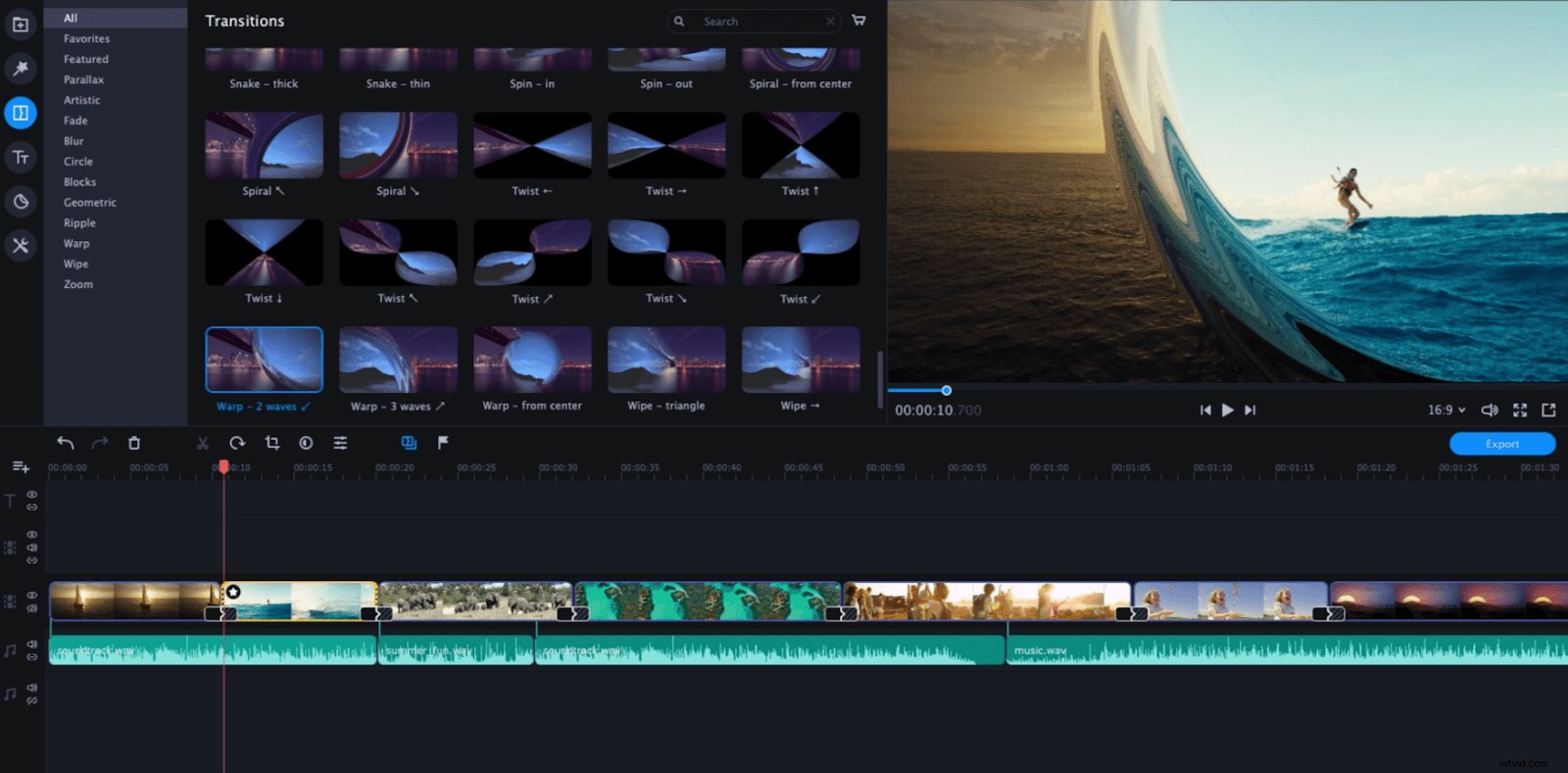The height and width of the screenshot is (773, 1568).
Task: Mute the soundtrack audio track
Action: pos(32,644)
